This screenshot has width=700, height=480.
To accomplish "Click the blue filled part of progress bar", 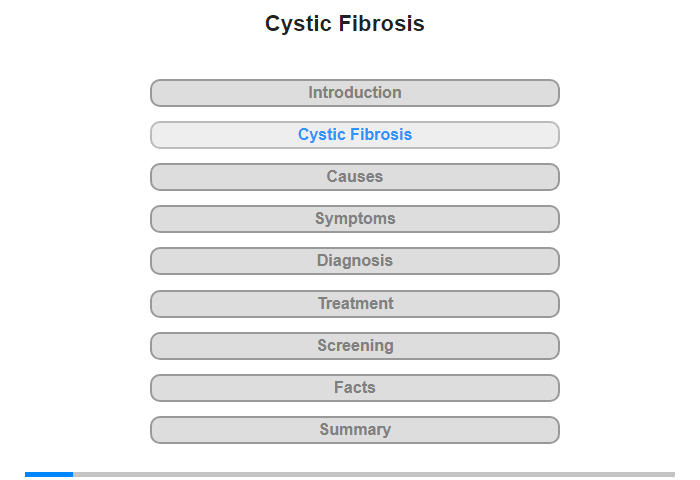I will click(x=49, y=474).
